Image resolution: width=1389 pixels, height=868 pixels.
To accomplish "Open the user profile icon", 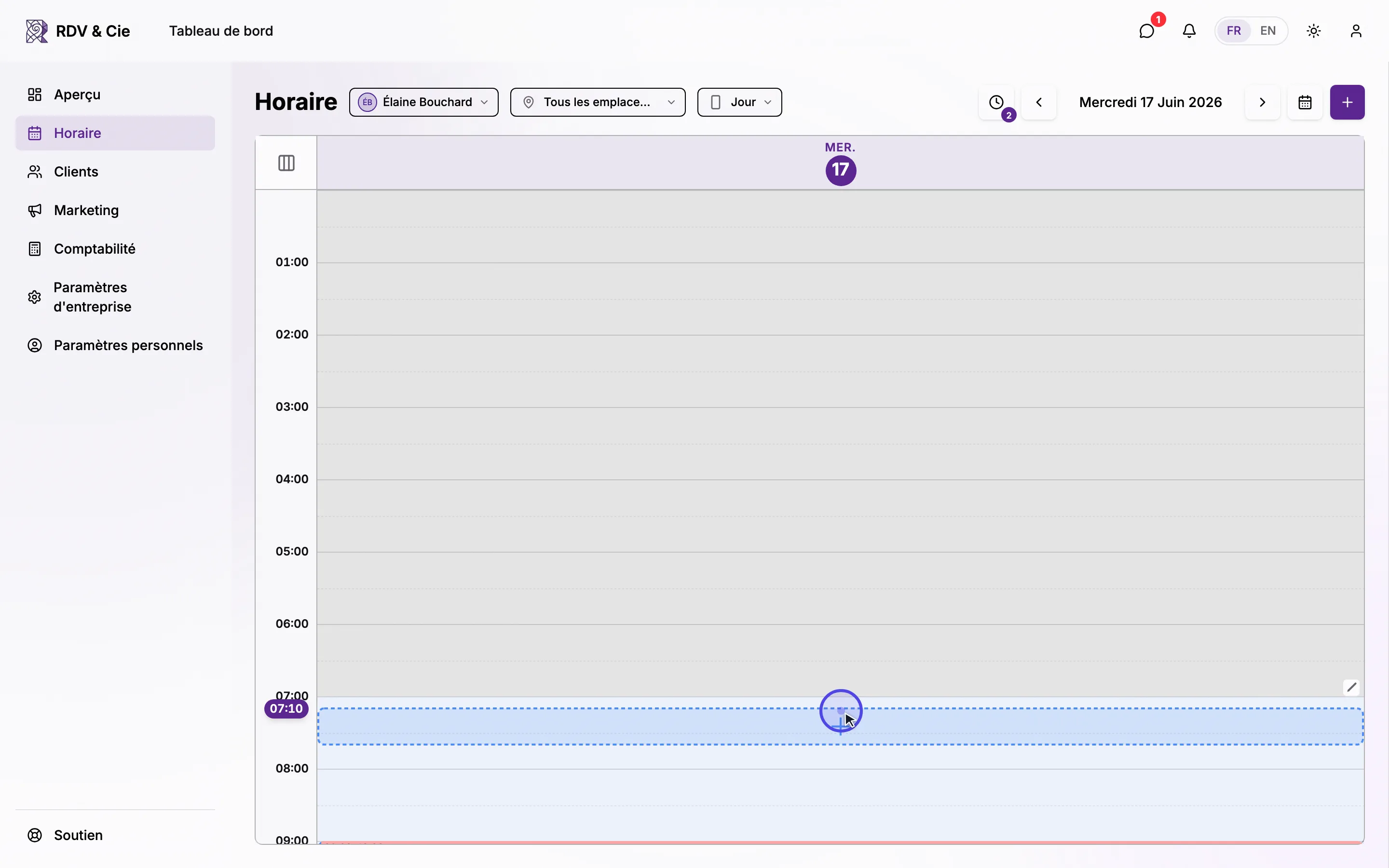I will pos(1356,31).
